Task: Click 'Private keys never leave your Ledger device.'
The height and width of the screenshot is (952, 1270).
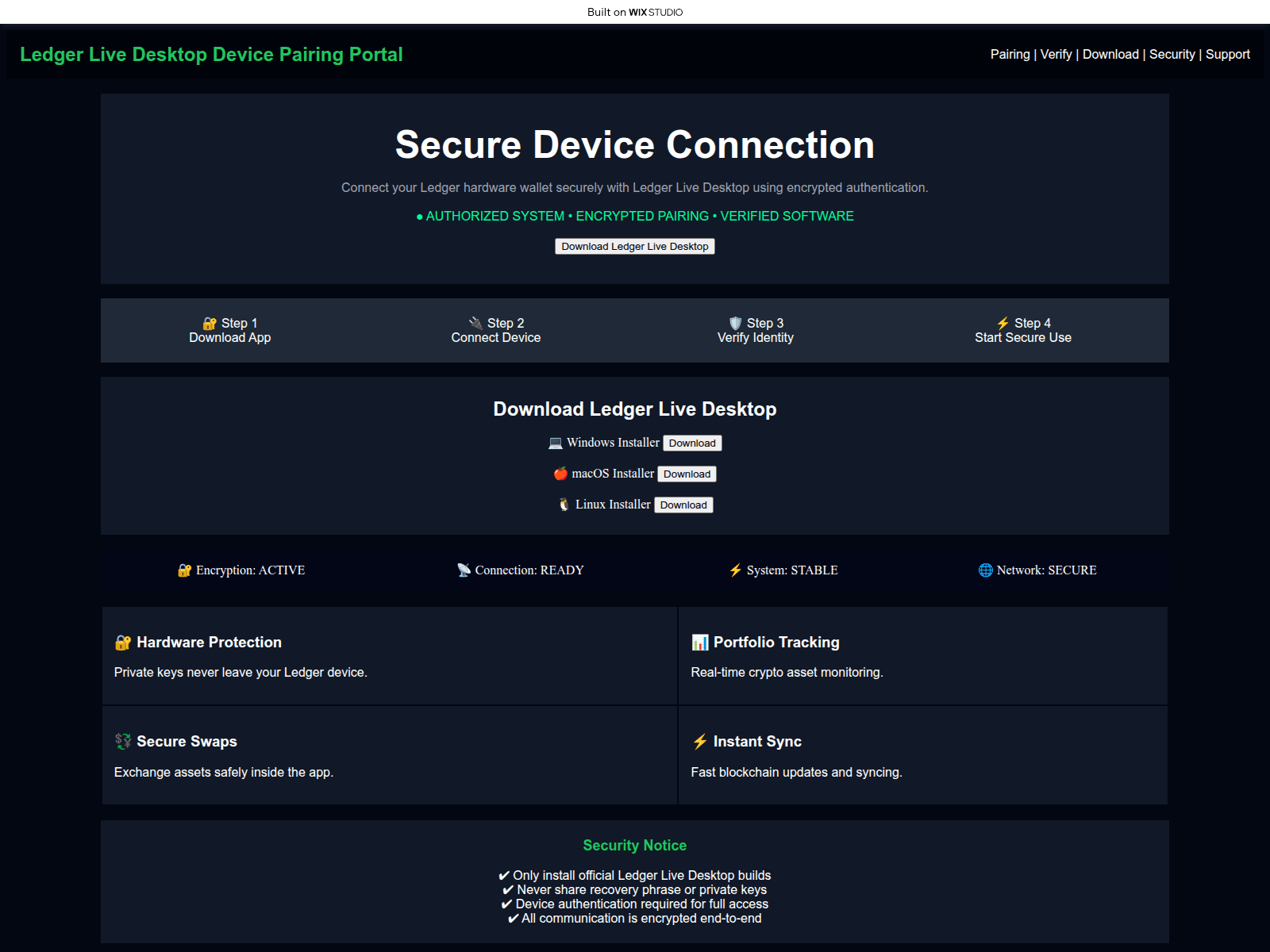Action: pos(241,673)
